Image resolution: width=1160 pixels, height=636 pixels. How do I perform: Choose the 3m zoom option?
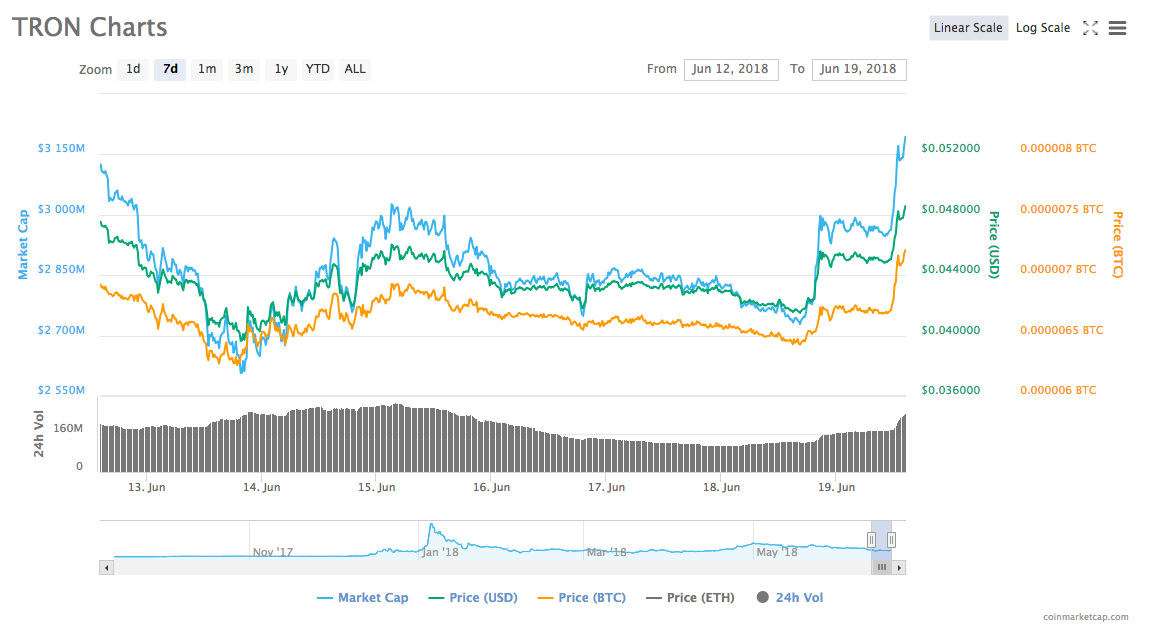click(244, 69)
